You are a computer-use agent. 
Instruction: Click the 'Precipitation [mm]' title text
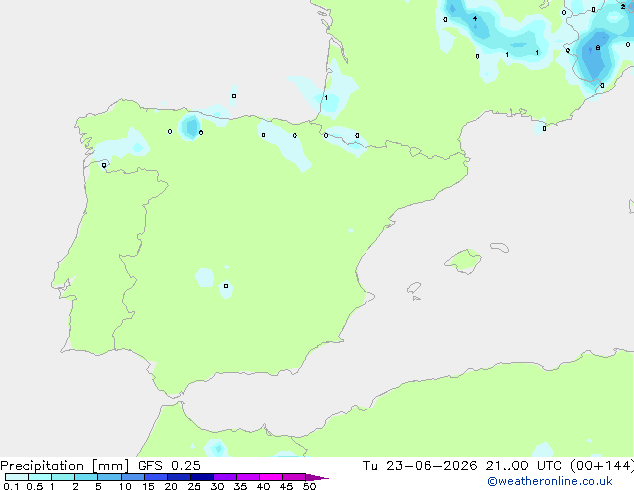pos(65,466)
